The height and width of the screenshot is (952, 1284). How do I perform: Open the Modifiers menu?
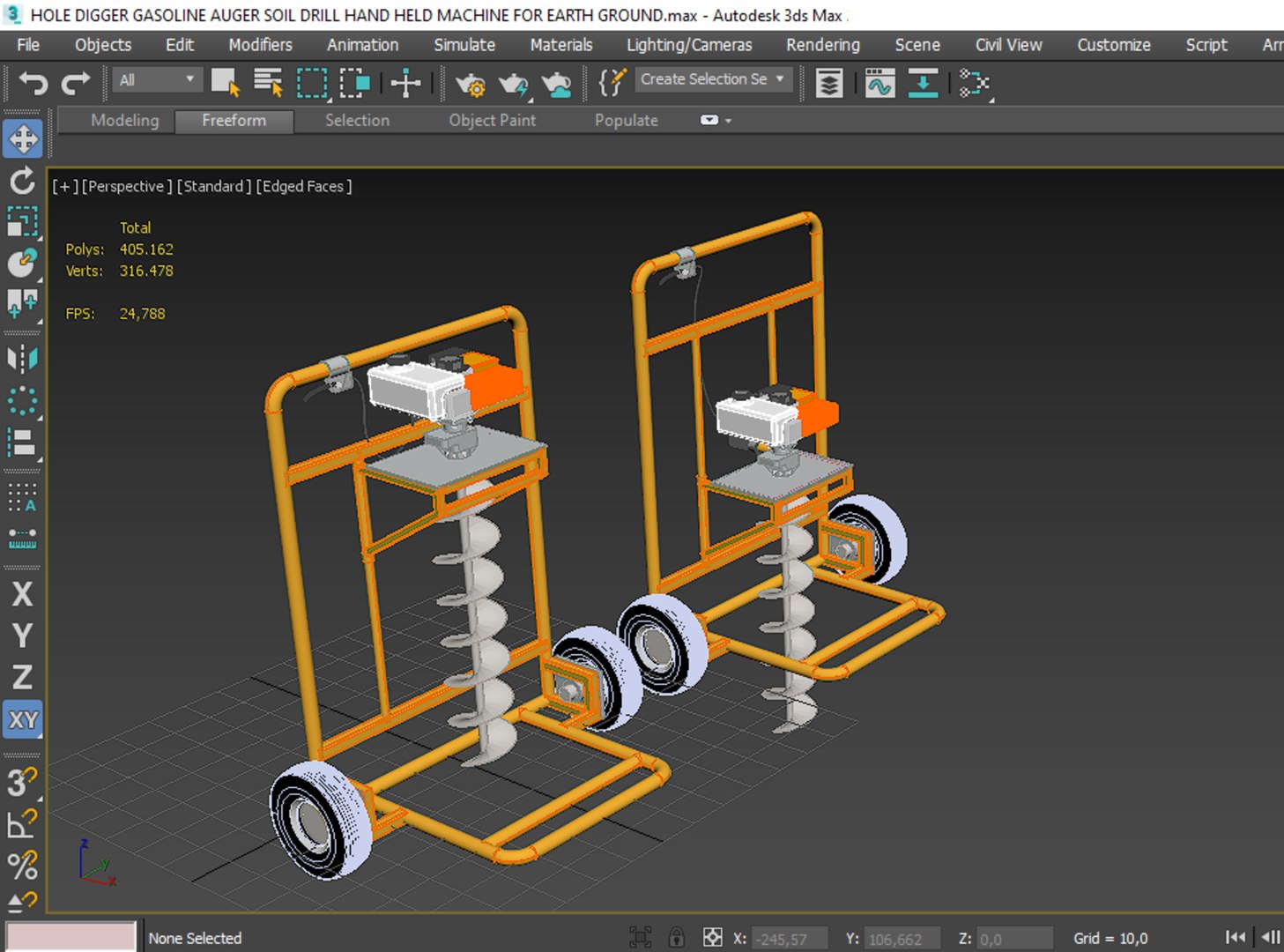tap(260, 45)
